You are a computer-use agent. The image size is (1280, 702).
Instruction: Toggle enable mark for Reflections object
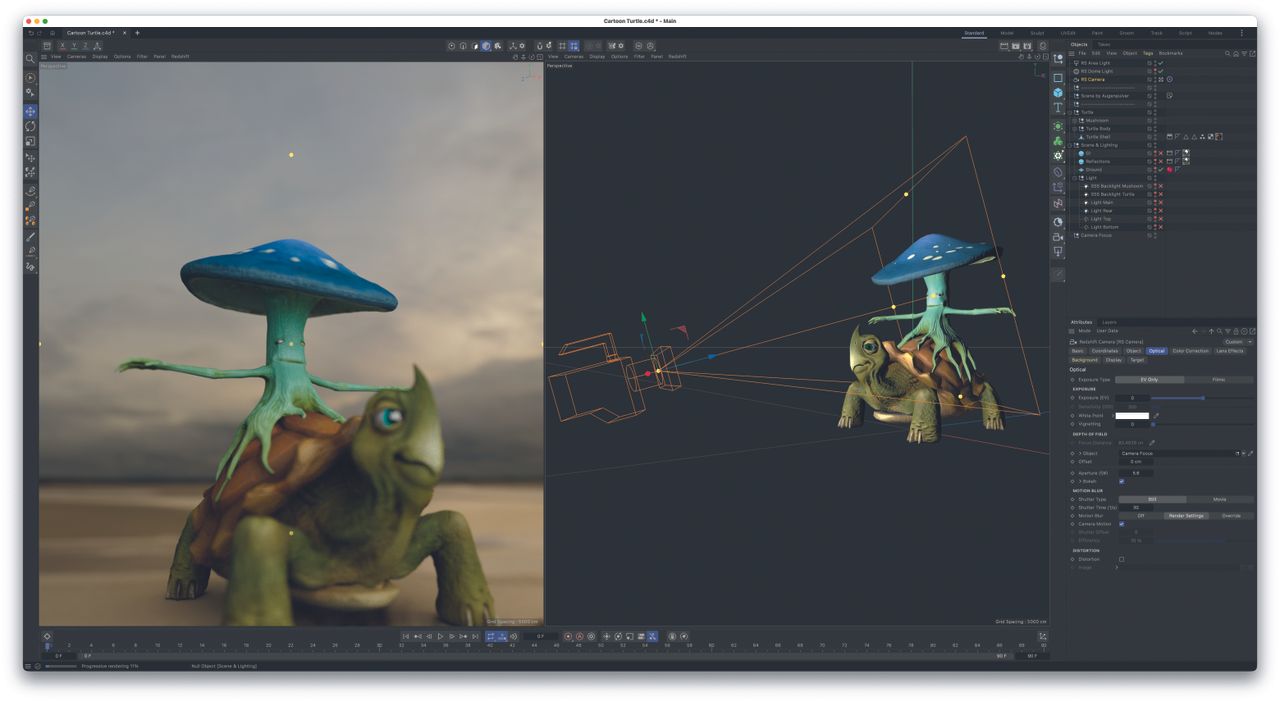pos(1160,161)
